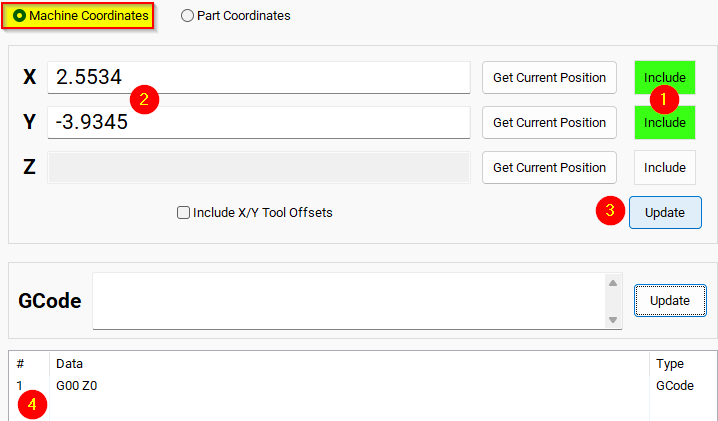Screen dimensions: 718x421
Task: Click the Type column header
Action: tap(668, 364)
